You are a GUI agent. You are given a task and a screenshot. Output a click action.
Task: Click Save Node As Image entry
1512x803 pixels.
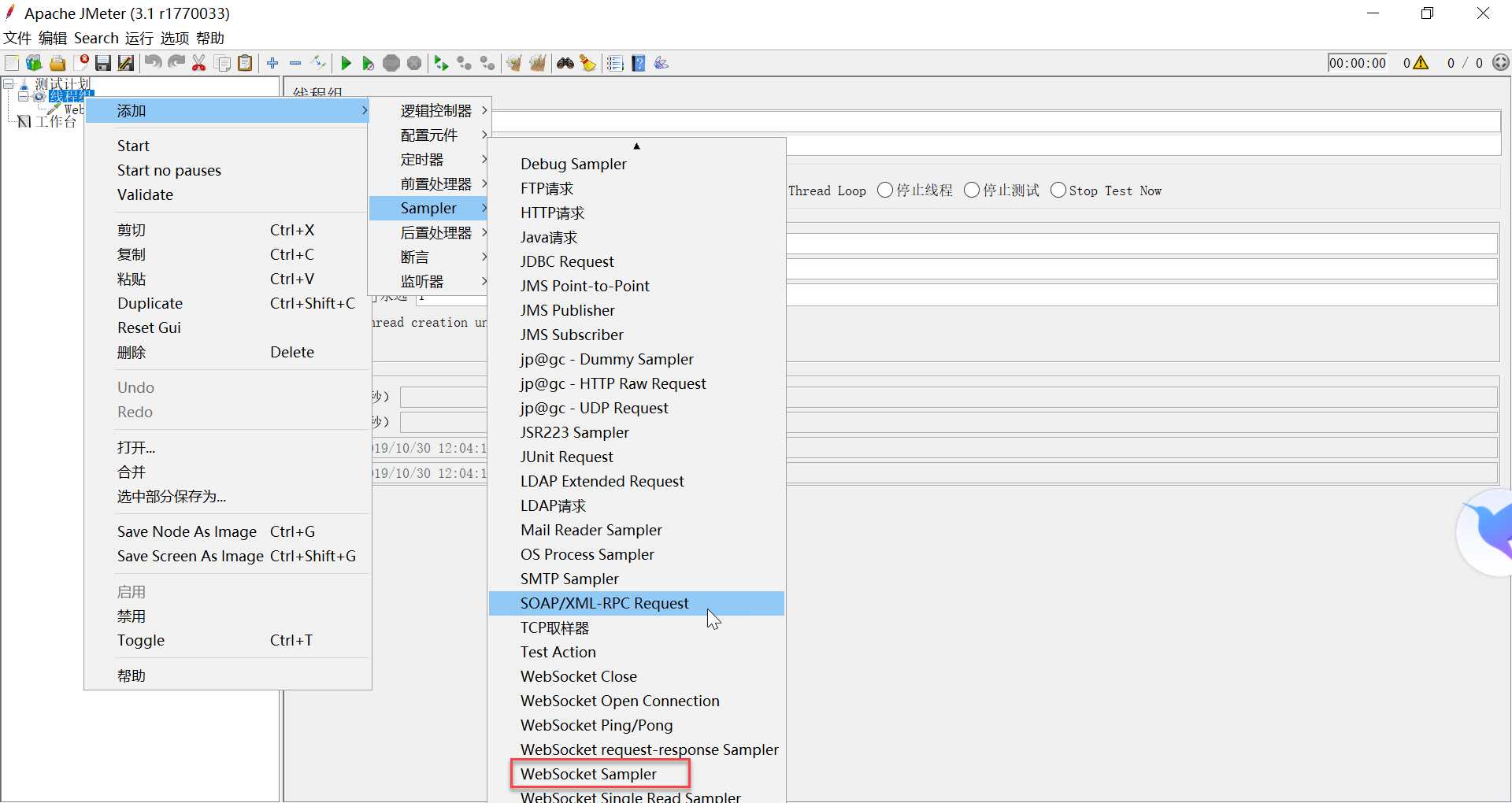(x=227, y=532)
